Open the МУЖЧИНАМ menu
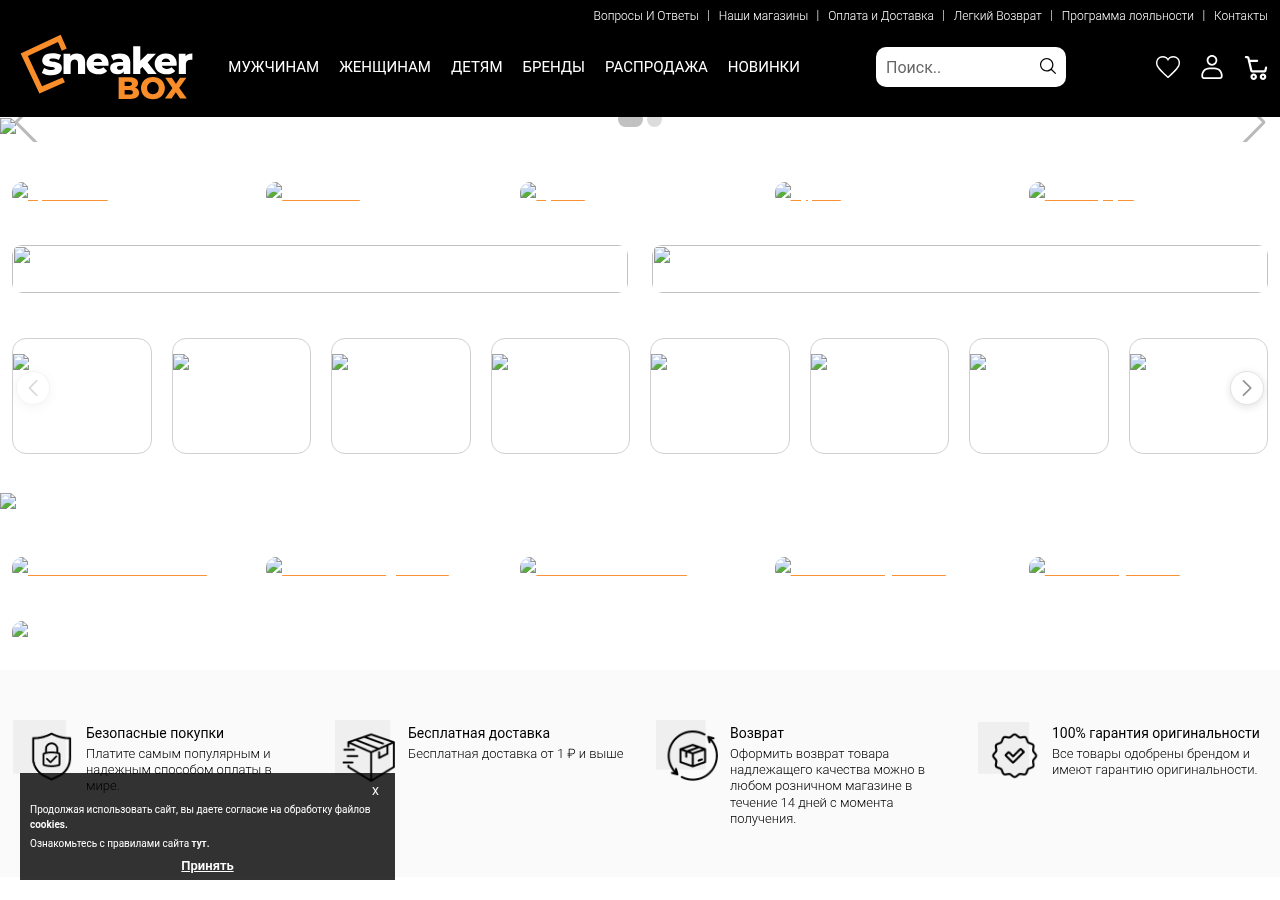Image resolution: width=1280 pixels, height=900 pixels. click(273, 67)
